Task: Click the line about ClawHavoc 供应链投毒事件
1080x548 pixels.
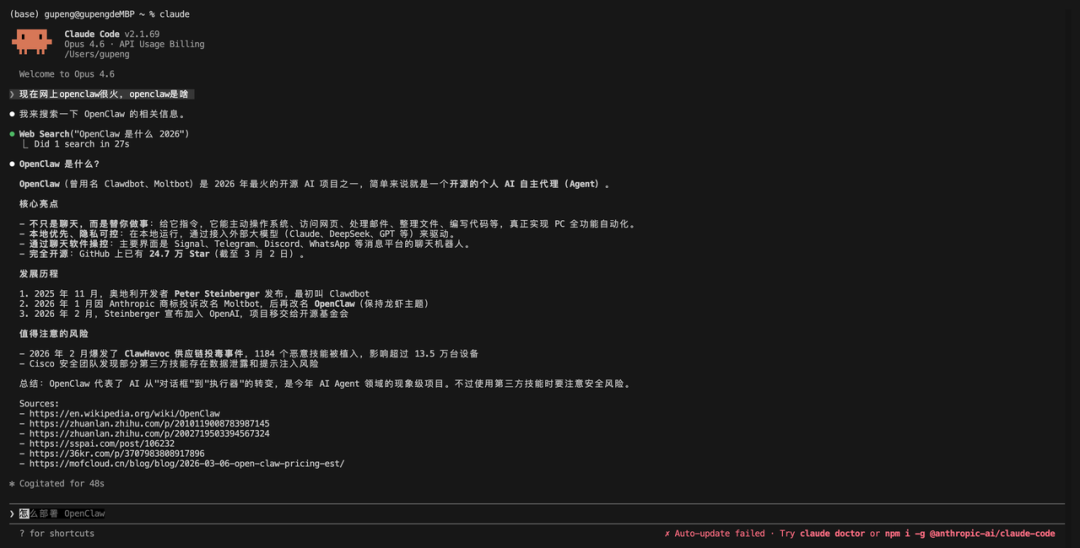Action: click(249, 354)
